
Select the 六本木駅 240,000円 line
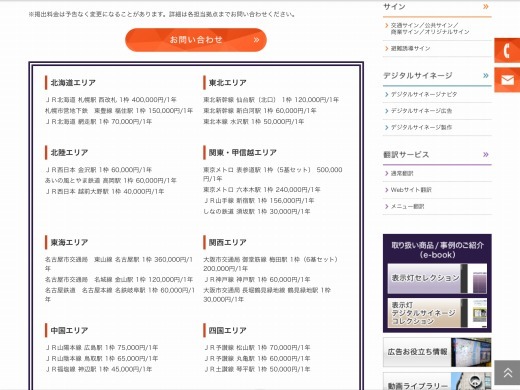point(262,190)
